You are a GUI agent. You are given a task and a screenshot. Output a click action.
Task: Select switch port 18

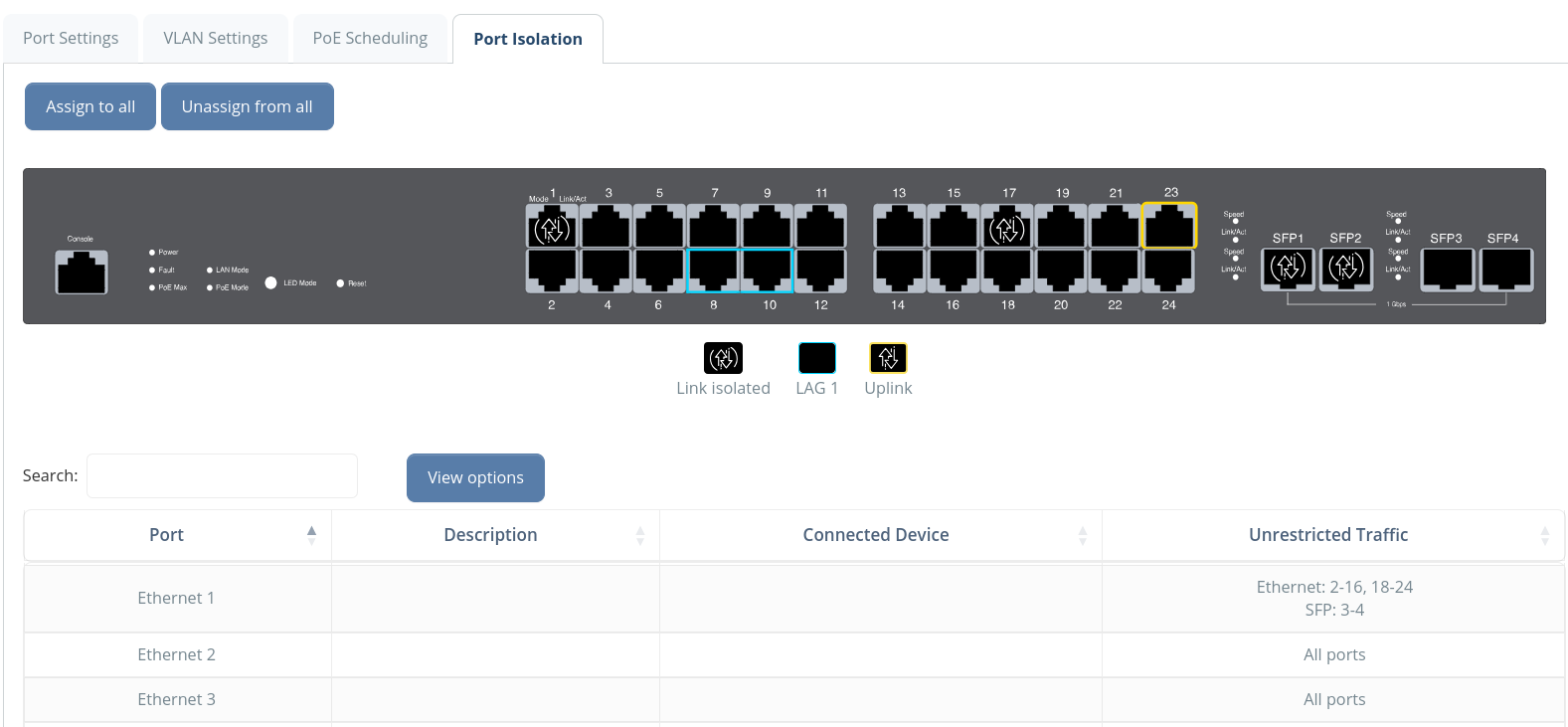click(x=1007, y=271)
